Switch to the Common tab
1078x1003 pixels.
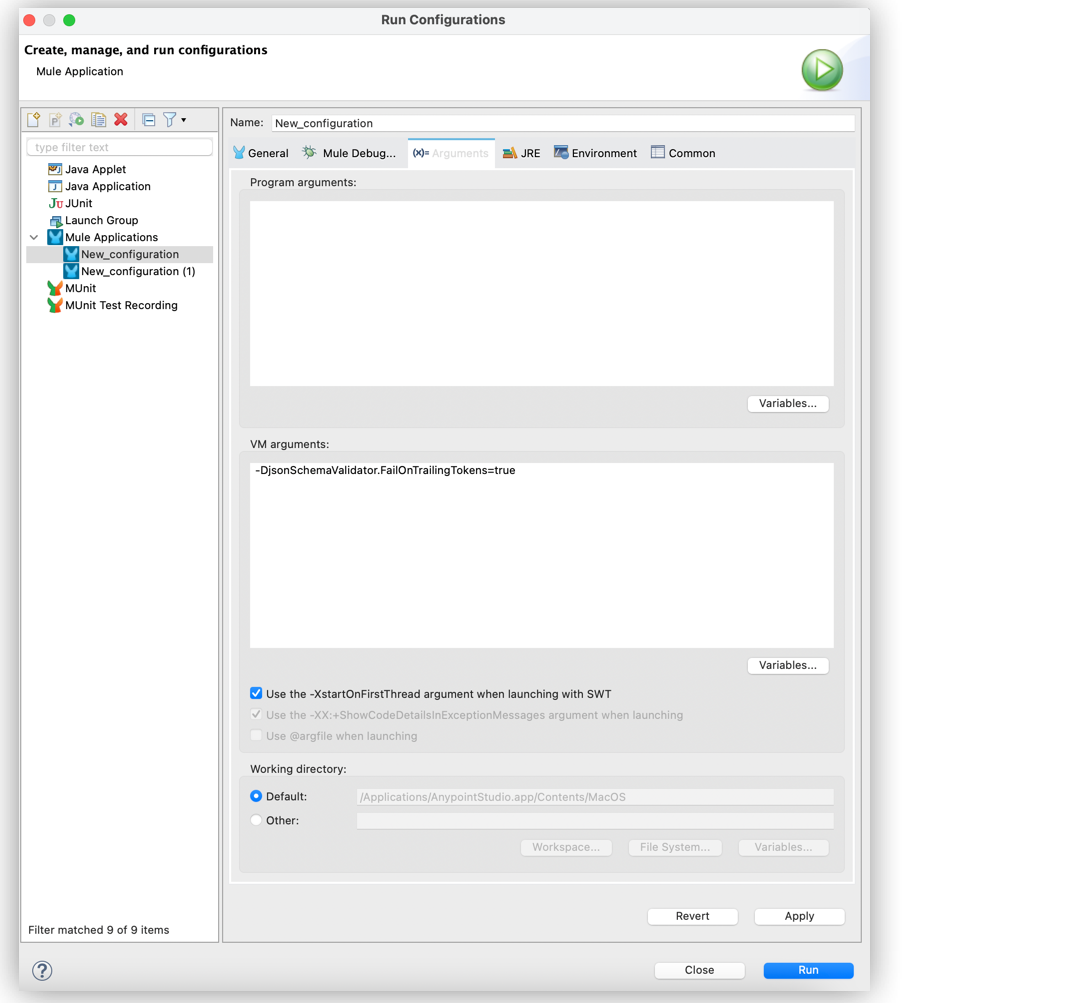click(x=684, y=153)
